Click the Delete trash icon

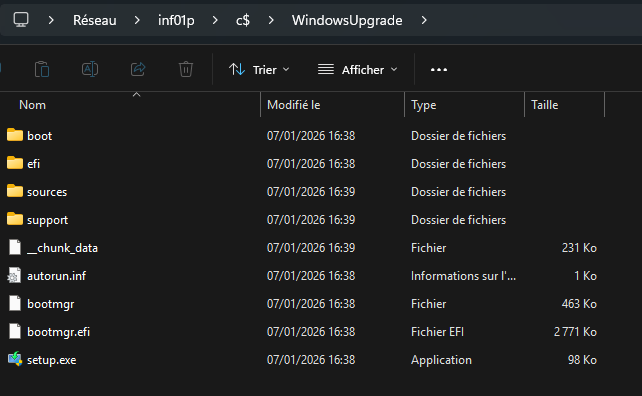tap(185, 69)
